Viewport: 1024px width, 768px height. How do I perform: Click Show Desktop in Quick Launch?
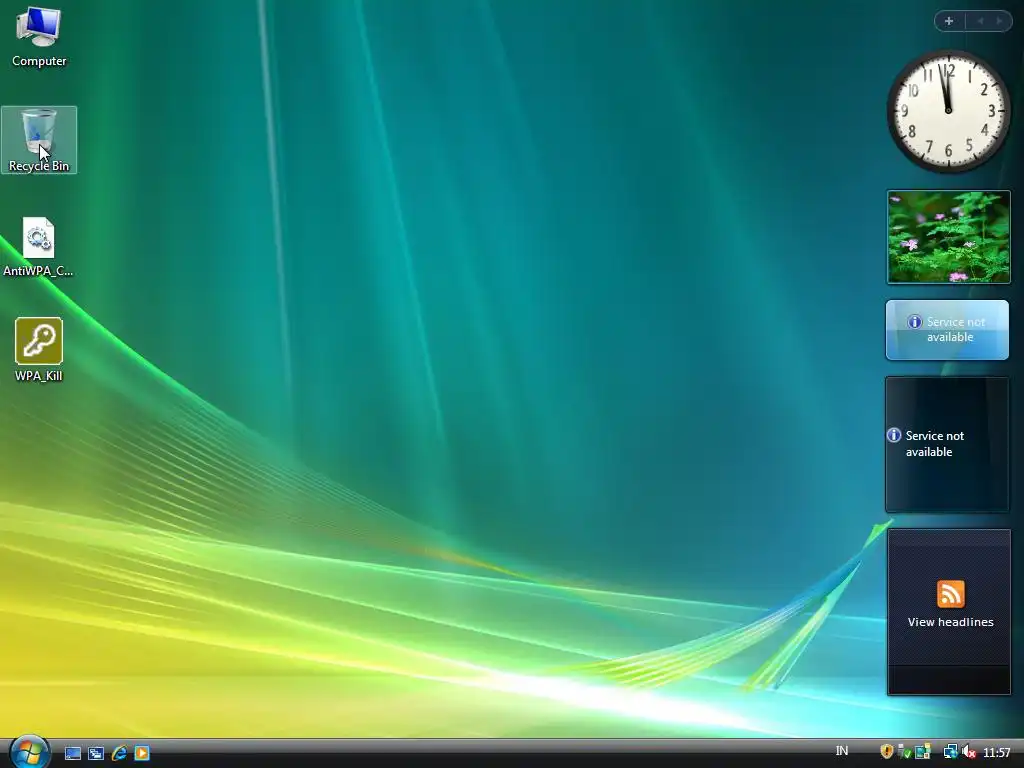(x=73, y=753)
